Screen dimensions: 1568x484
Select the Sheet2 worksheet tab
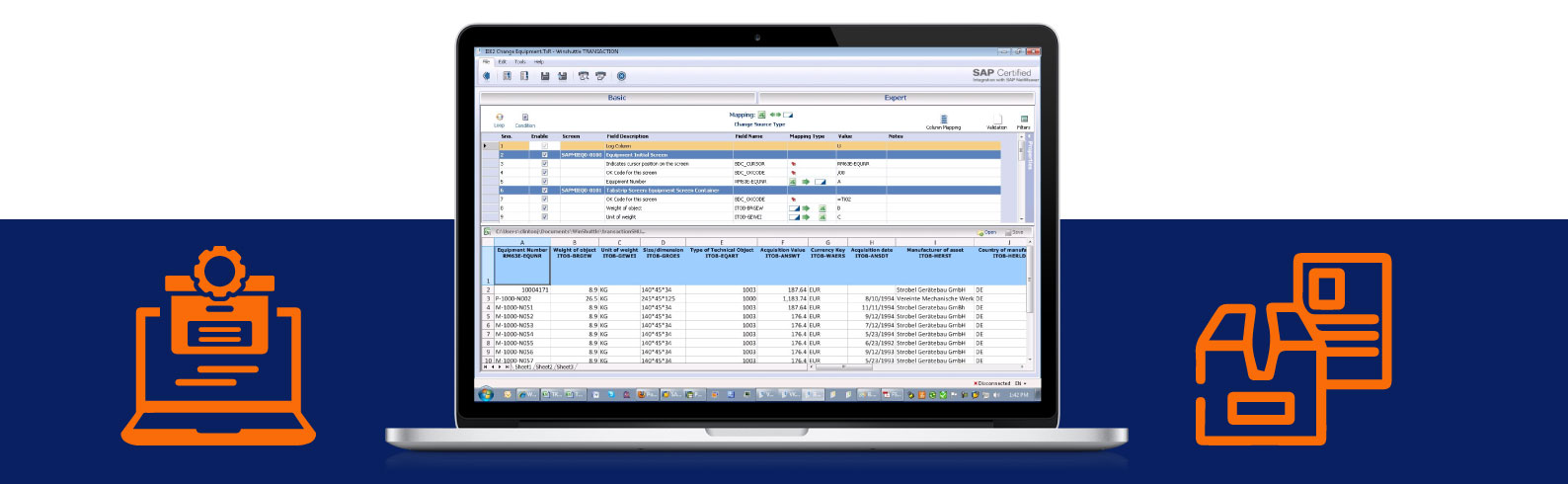pos(544,366)
